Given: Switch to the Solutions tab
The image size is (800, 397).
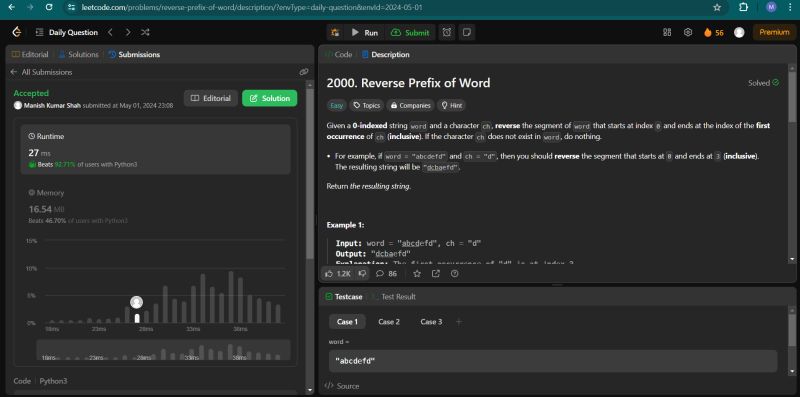Looking at the screenshot, I should tap(78, 54).
